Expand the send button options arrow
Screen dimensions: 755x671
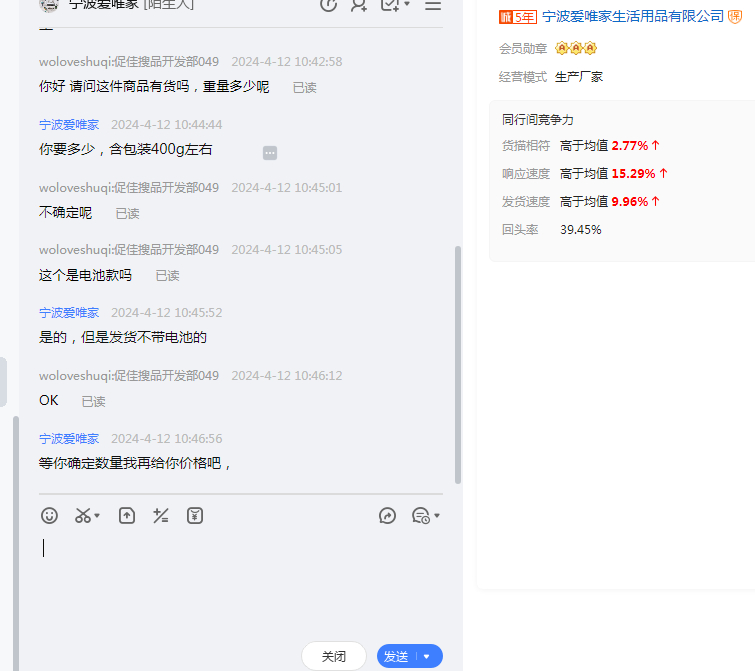pos(427,657)
